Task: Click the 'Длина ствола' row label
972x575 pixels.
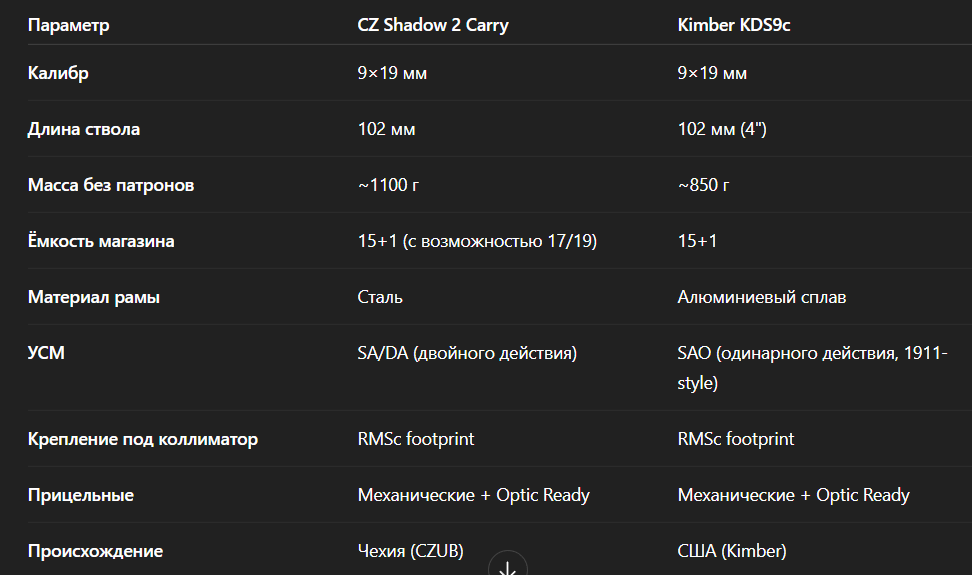Action: click(x=84, y=129)
